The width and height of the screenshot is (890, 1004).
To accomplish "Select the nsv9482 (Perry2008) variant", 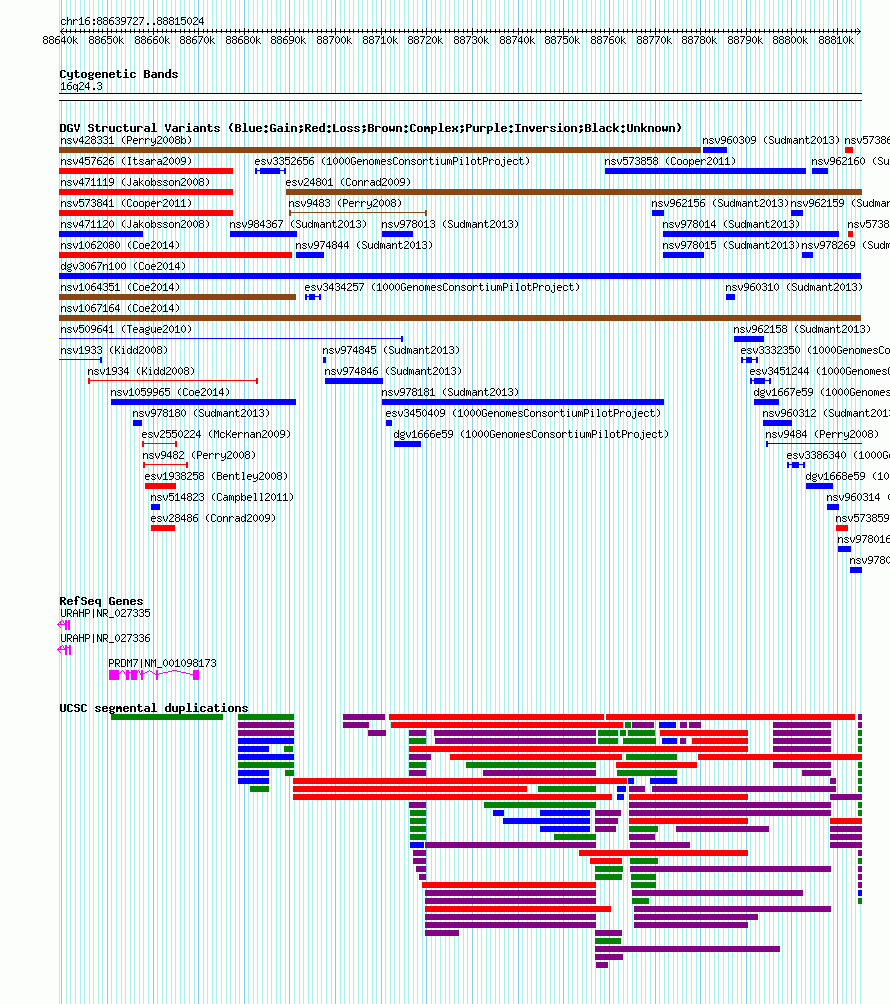I will pyautogui.click(x=199, y=455).
